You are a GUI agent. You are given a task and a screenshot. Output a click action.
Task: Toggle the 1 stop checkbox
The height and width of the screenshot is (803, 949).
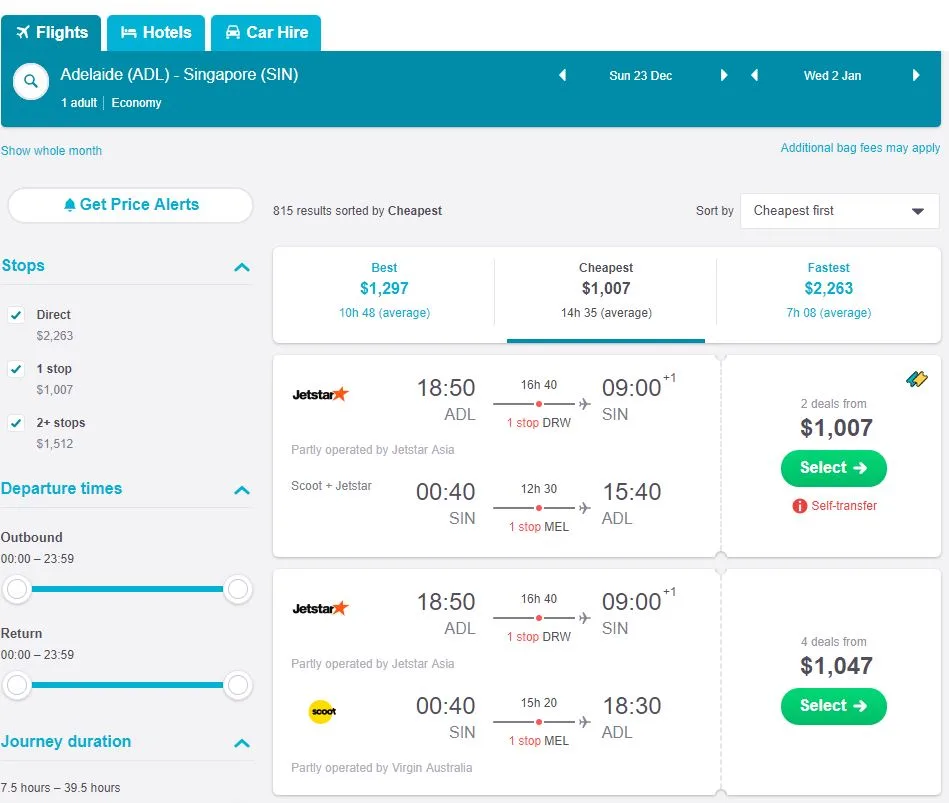tap(16, 369)
